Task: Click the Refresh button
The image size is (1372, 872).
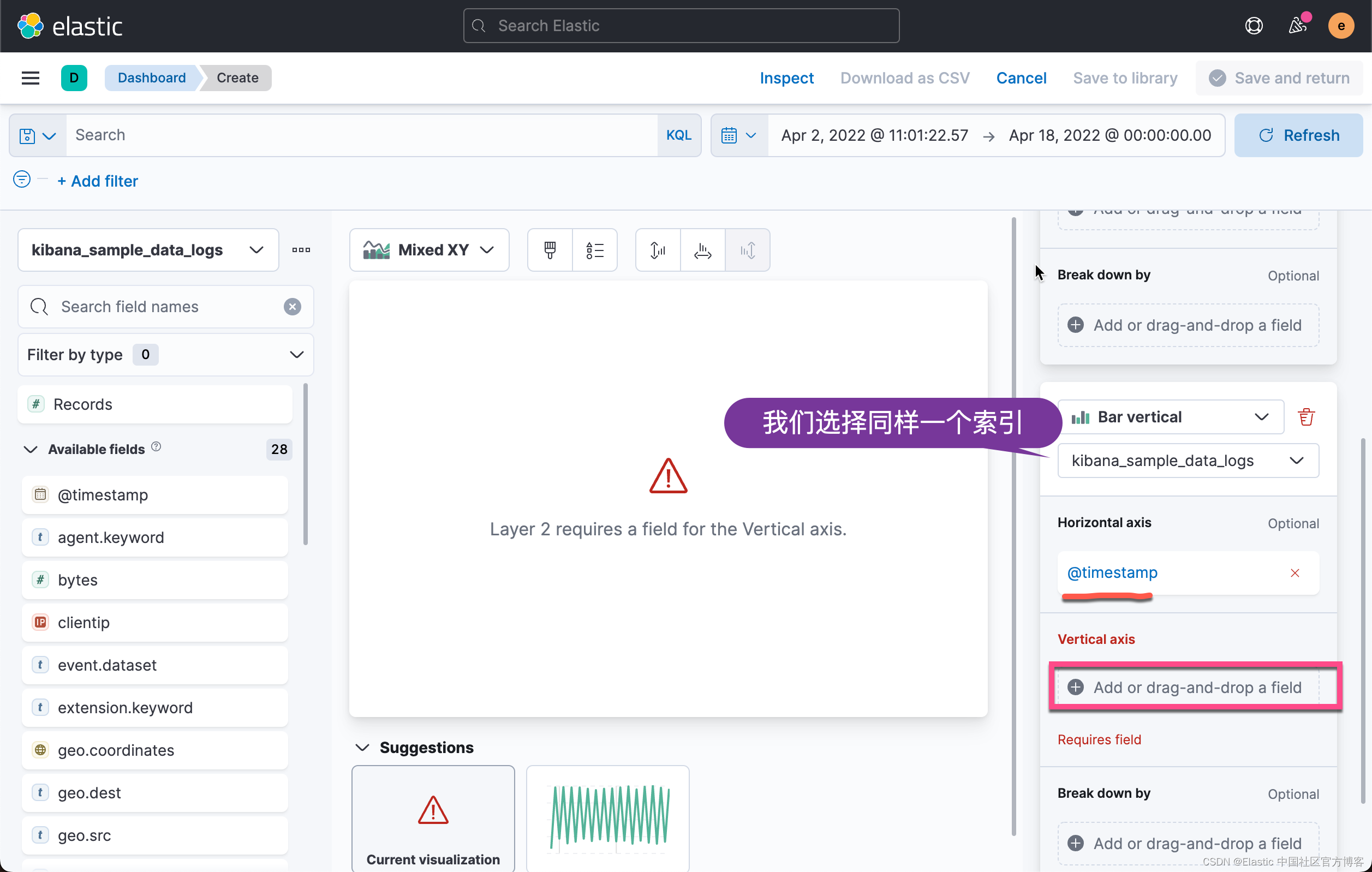Action: [1298, 135]
